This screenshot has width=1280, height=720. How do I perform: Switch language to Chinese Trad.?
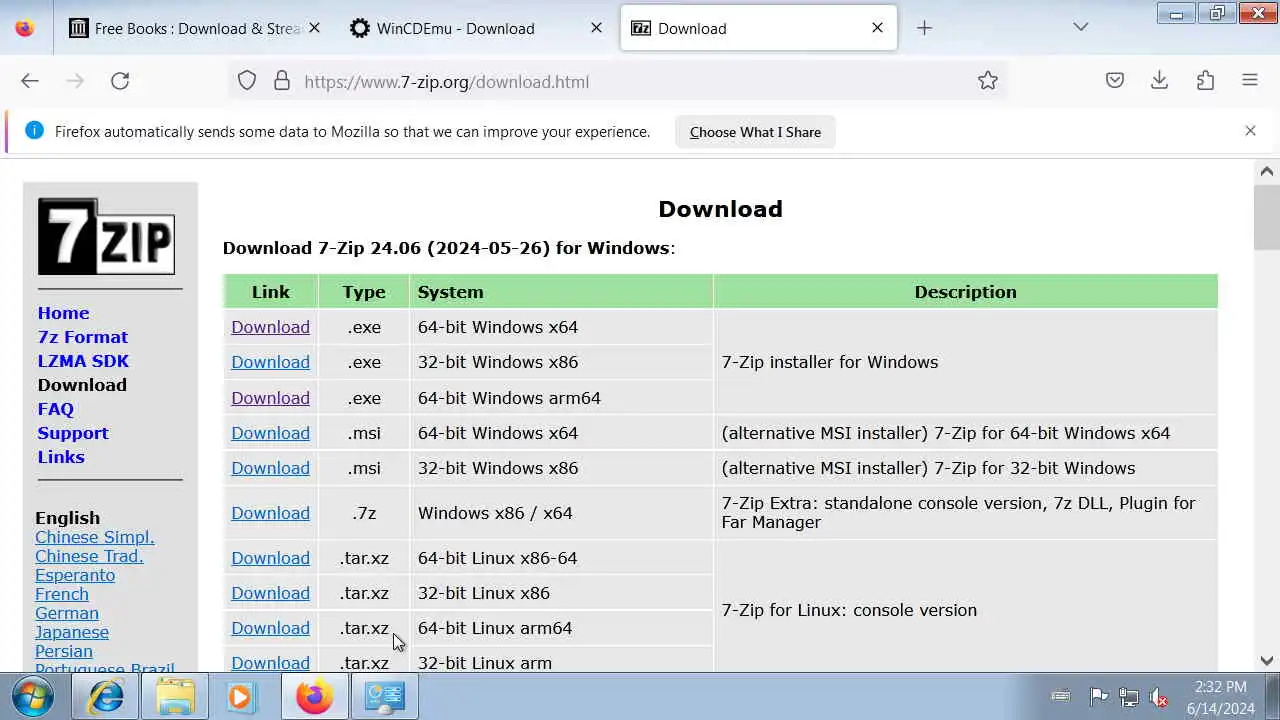coord(89,556)
